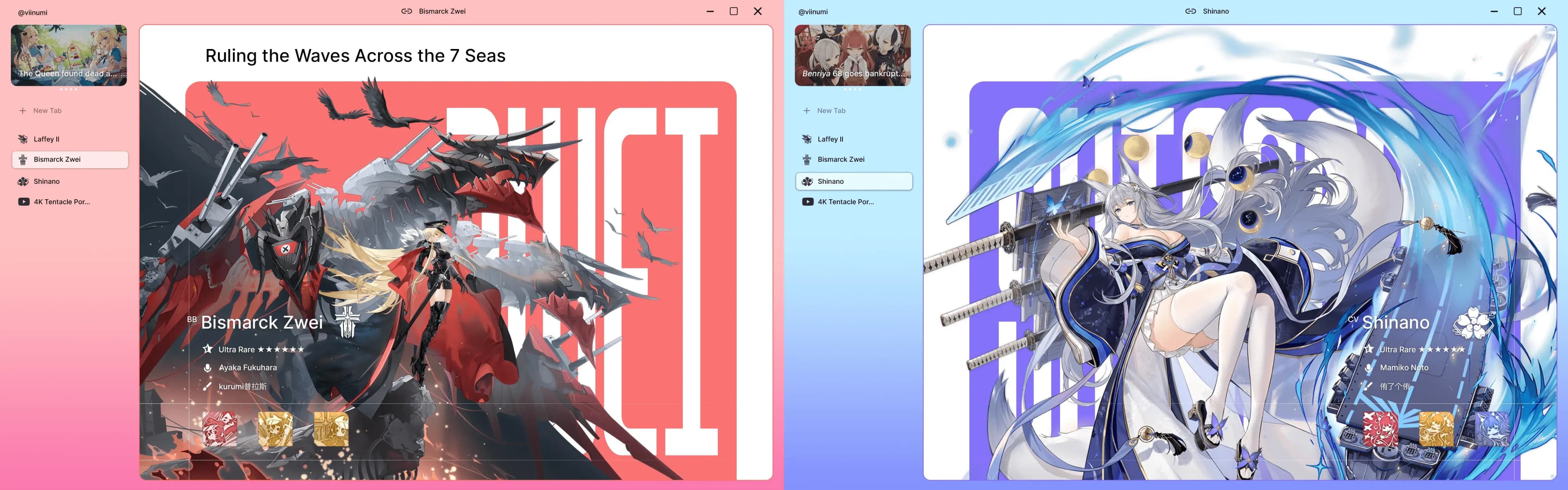Click the Iron Blood cross emblem beside Bismarck Zwei's name

347,322
